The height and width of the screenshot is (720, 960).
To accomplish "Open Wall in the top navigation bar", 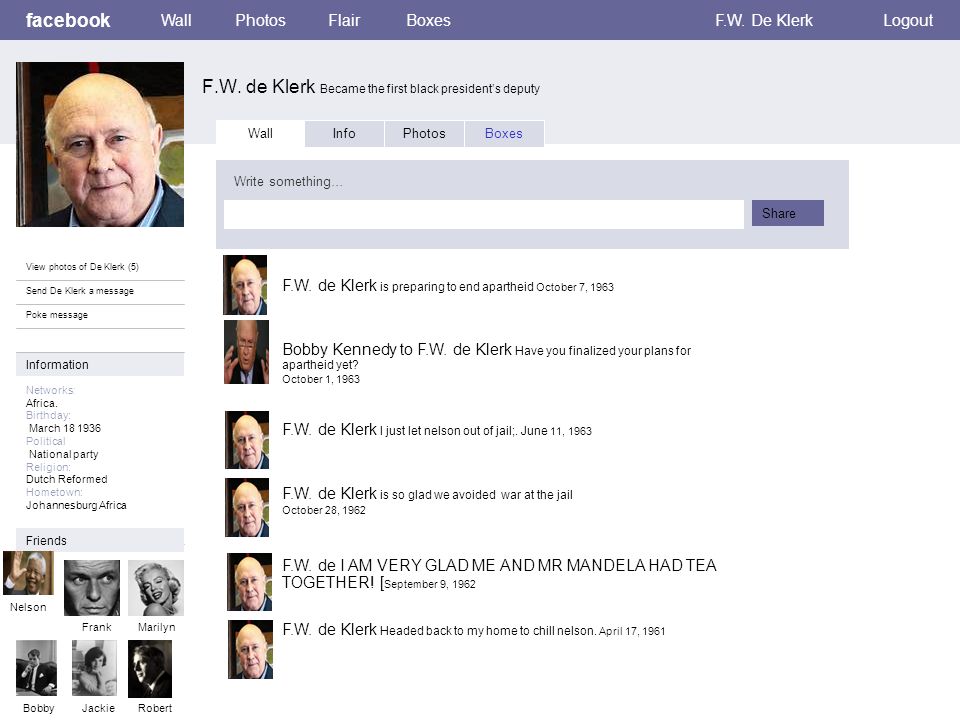I will (x=176, y=20).
